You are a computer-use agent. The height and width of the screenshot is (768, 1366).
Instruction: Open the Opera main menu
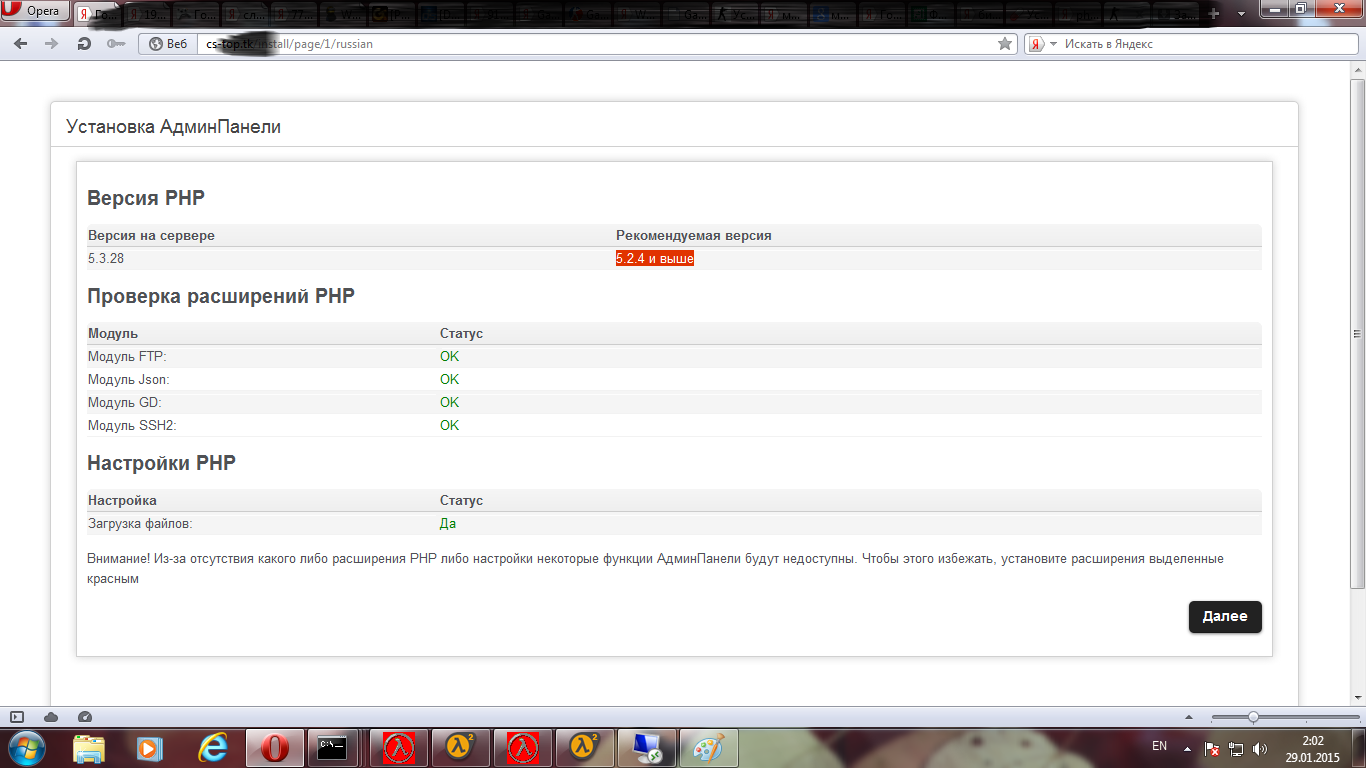pyautogui.click(x=36, y=11)
